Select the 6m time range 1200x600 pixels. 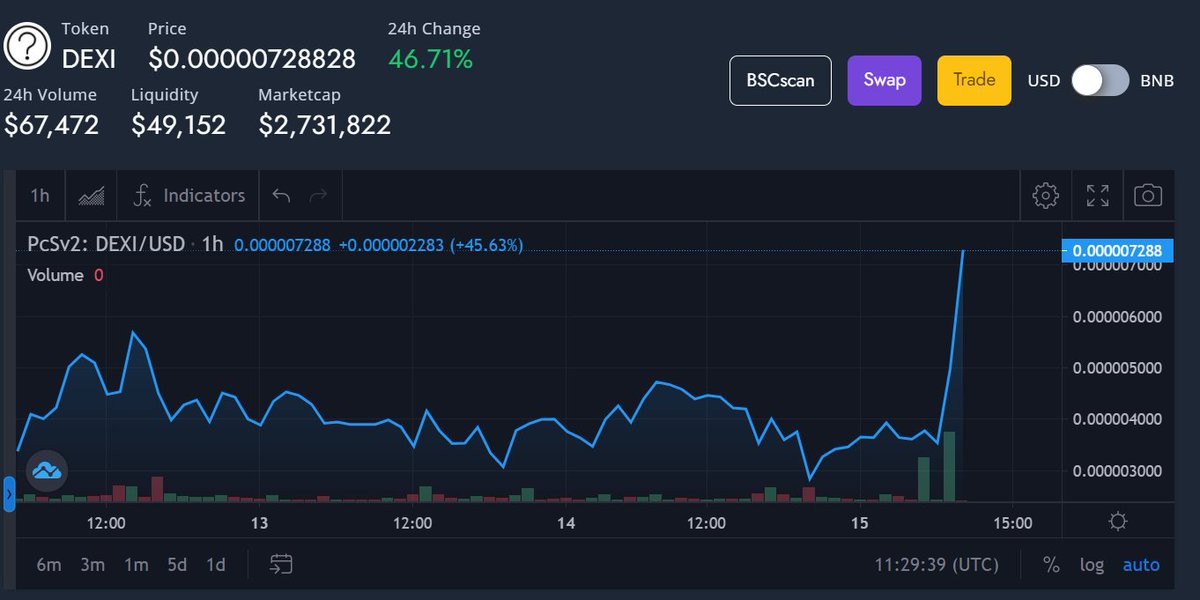tap(48, 565)
